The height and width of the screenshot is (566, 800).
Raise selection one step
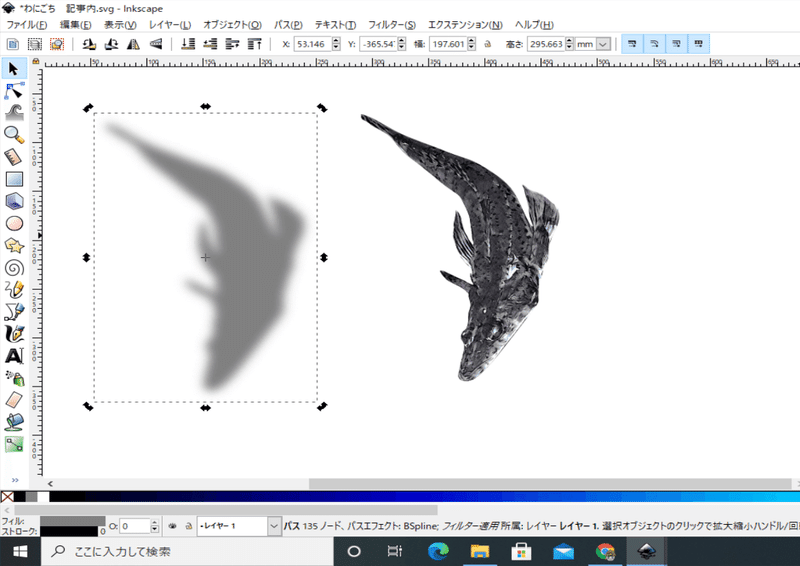tap(232, 44)
